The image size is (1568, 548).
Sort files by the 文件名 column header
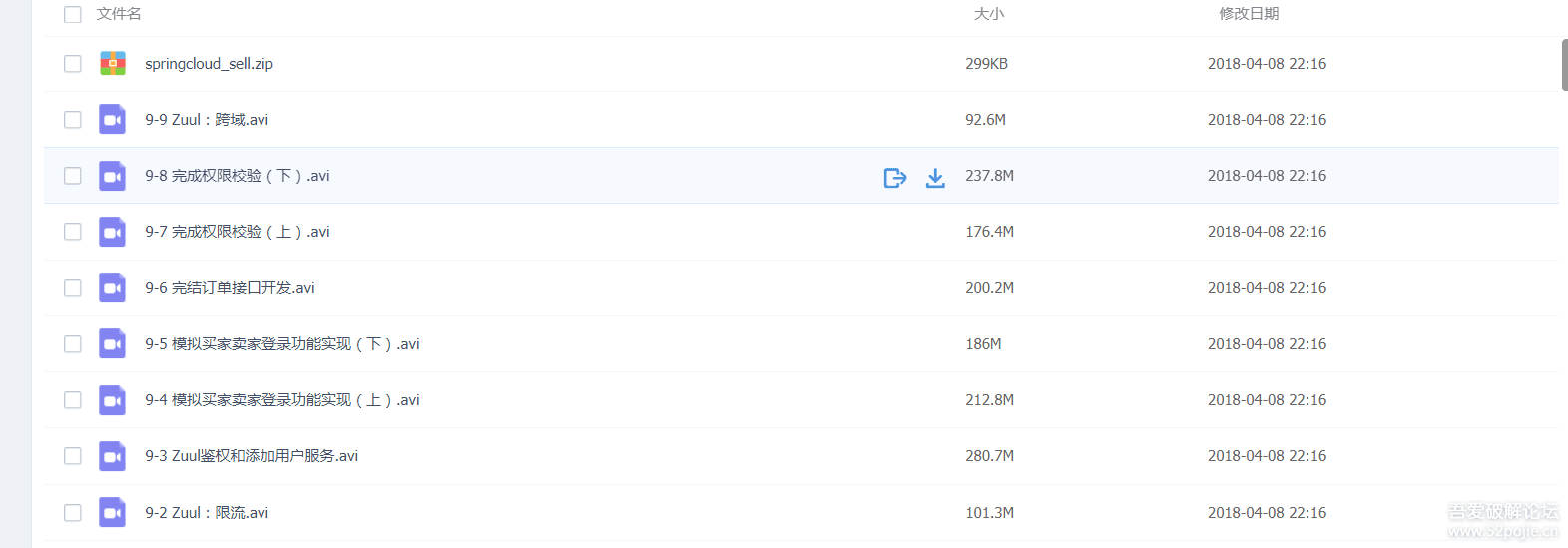click(119, 14)
